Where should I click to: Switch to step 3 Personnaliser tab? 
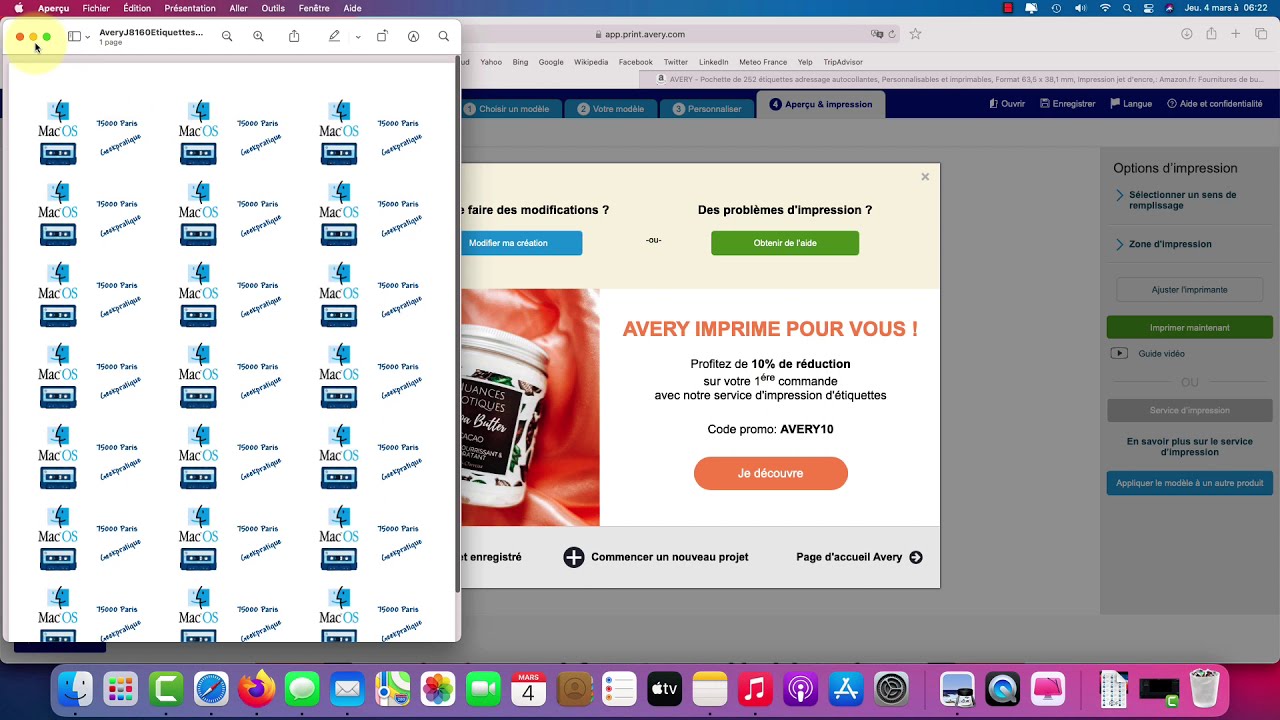(707, 109)
